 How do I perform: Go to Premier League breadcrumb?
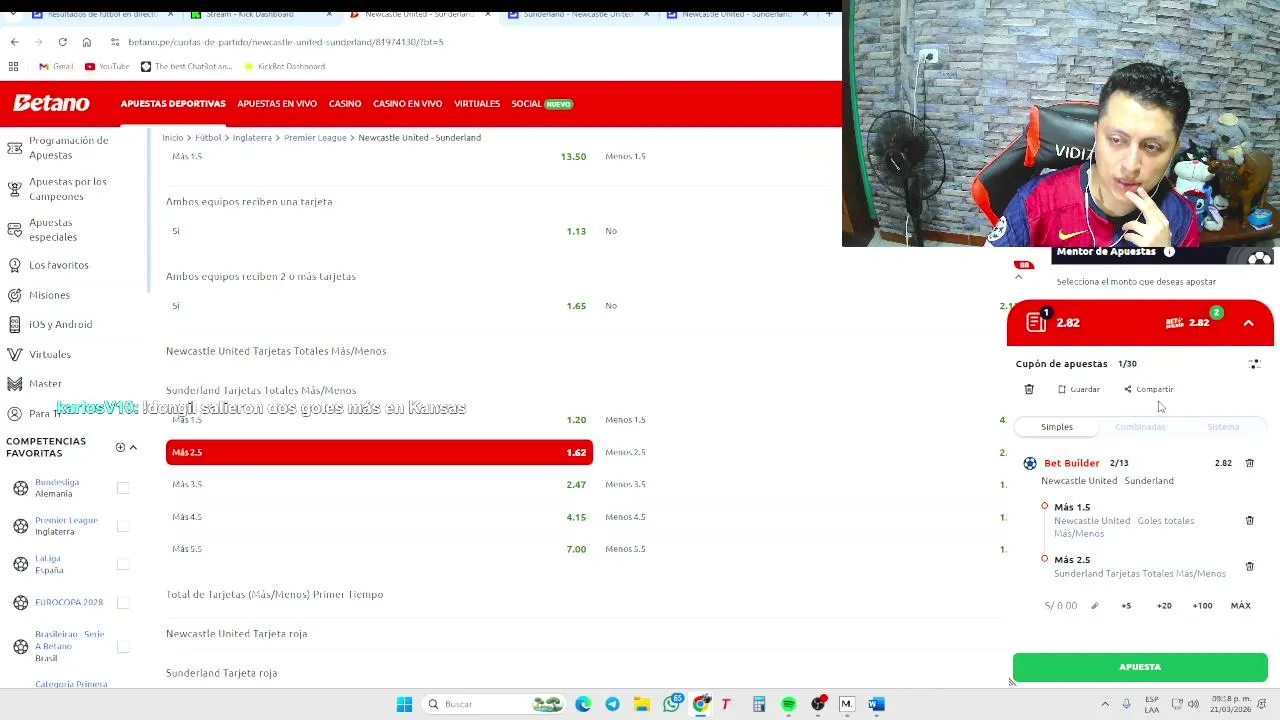[x=315, y=137]
